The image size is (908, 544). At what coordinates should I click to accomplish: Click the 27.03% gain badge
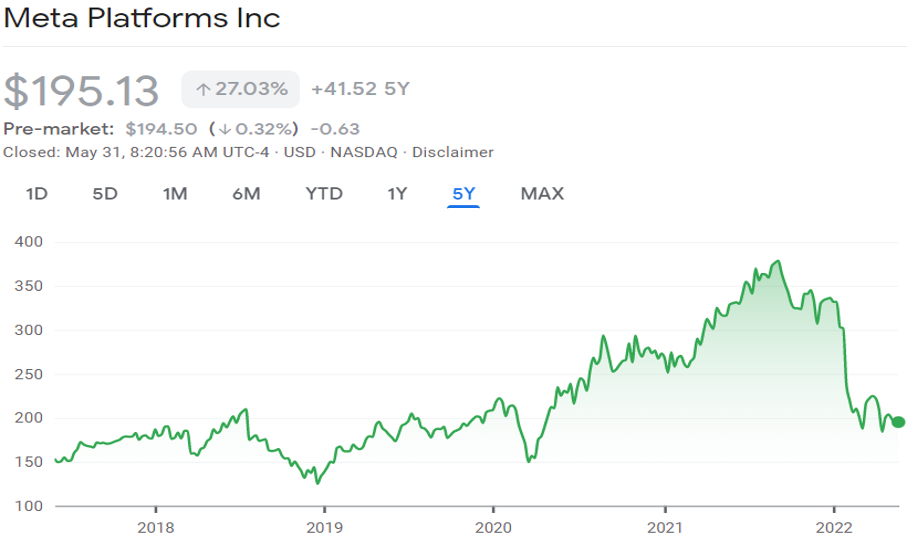240,90
